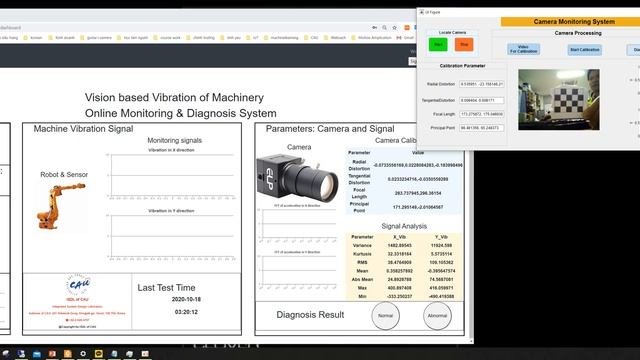Open the 'korean' bookmark folder

(33, 38)
